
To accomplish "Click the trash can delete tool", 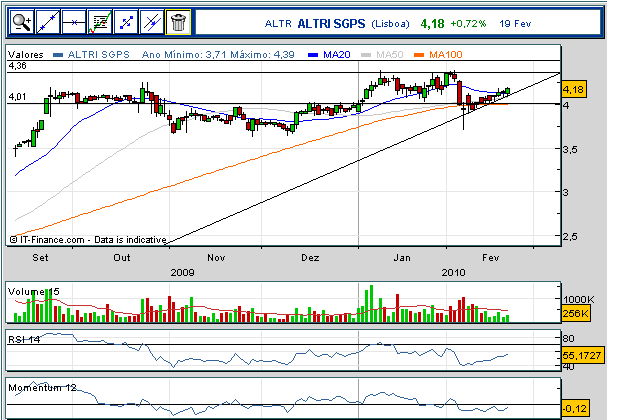I will click(178, 22).
